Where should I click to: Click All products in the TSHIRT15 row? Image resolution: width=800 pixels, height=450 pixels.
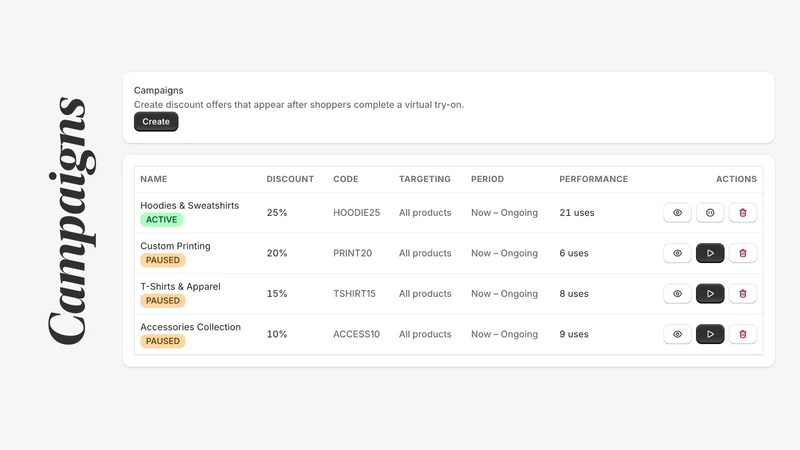pyautogui.click(x=425, y=293)
